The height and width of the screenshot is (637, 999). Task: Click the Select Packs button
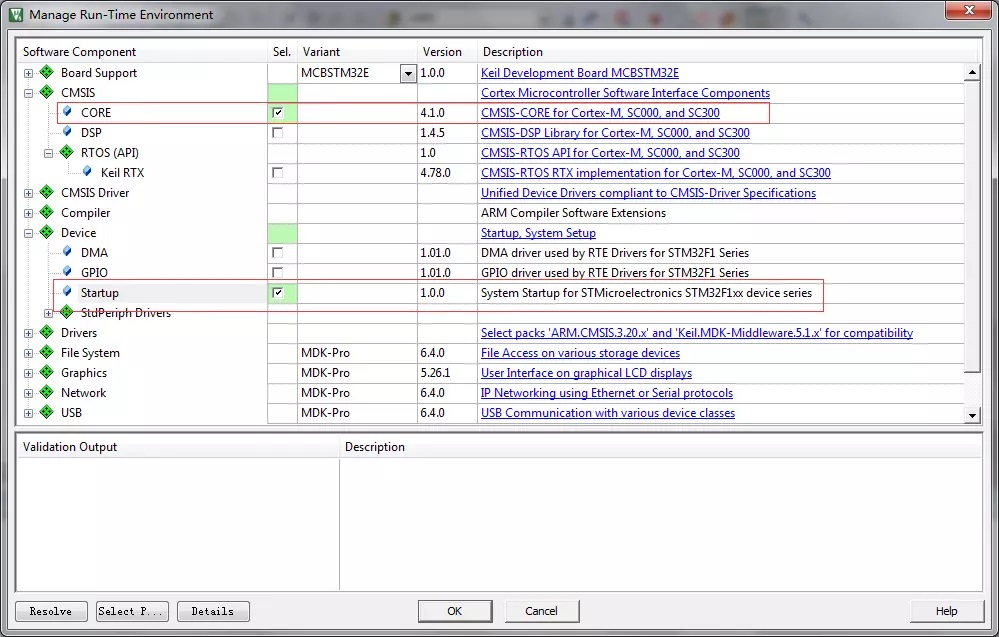click(x=132, y=611)
